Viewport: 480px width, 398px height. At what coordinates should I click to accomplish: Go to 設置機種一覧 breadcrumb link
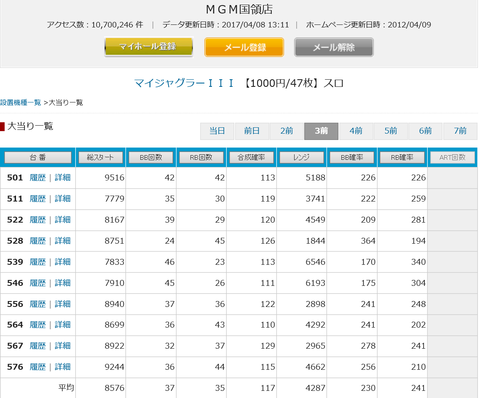(20, 102)
